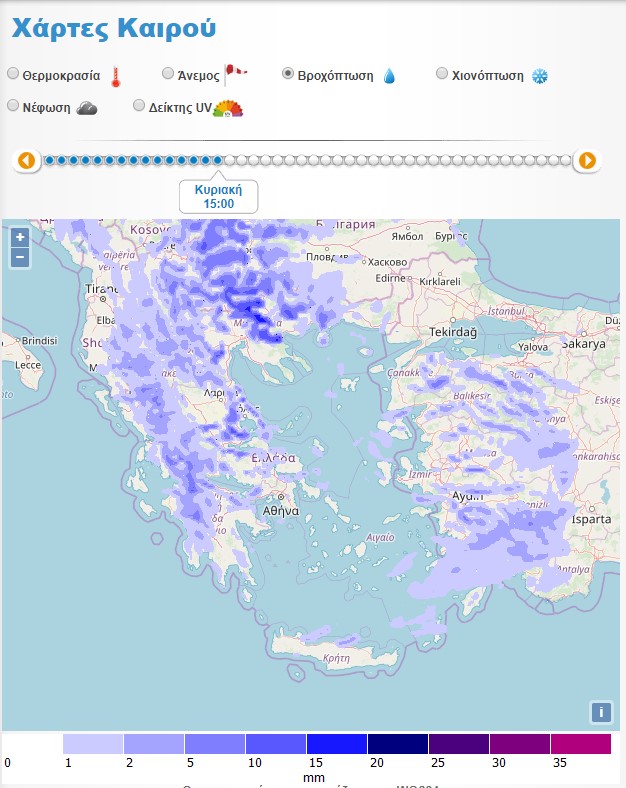626x788 pixels.
Task: Click the UV index gauge icon
Action: pos(229,108)
